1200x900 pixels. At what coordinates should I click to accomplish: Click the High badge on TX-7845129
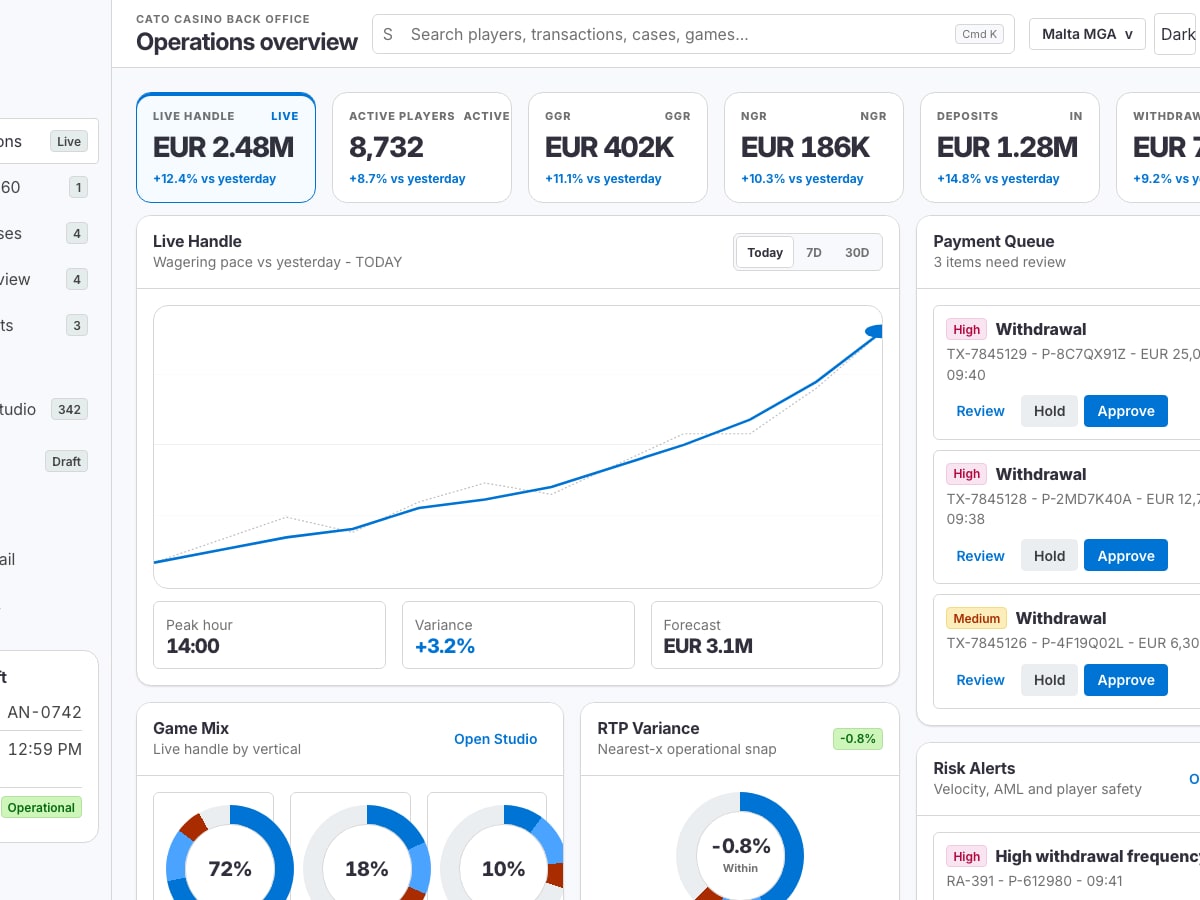(967, 329)
